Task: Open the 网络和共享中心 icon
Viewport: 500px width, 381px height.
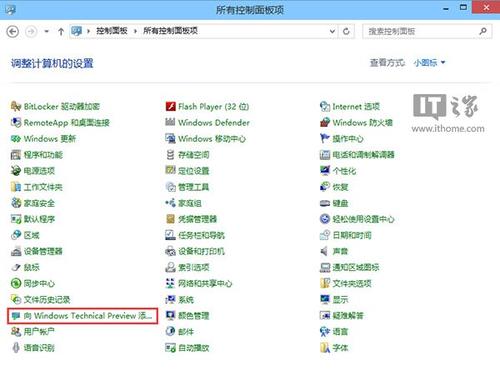Action: [170, 283]
